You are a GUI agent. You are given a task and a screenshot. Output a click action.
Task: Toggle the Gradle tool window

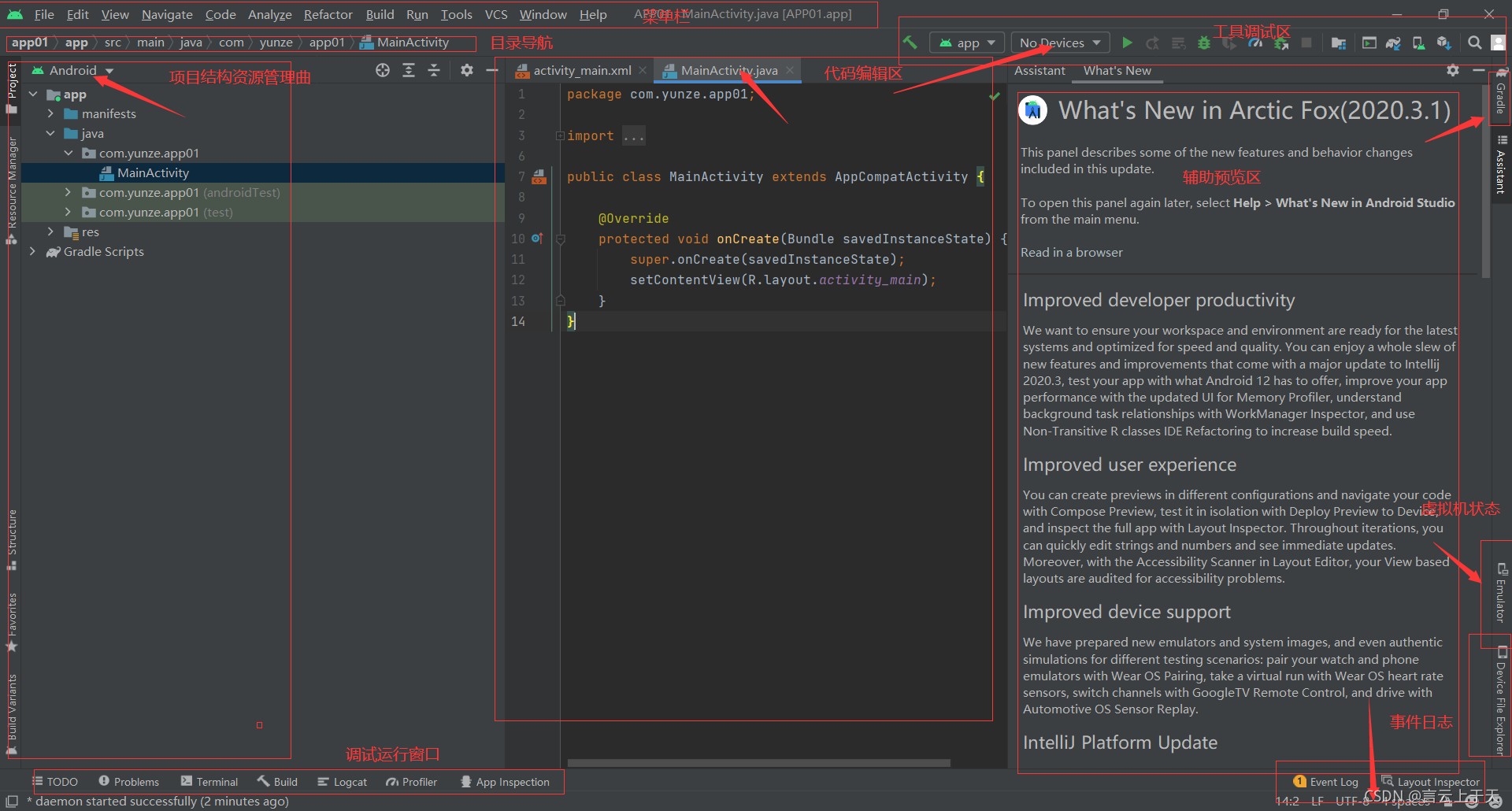(1501, 91)
